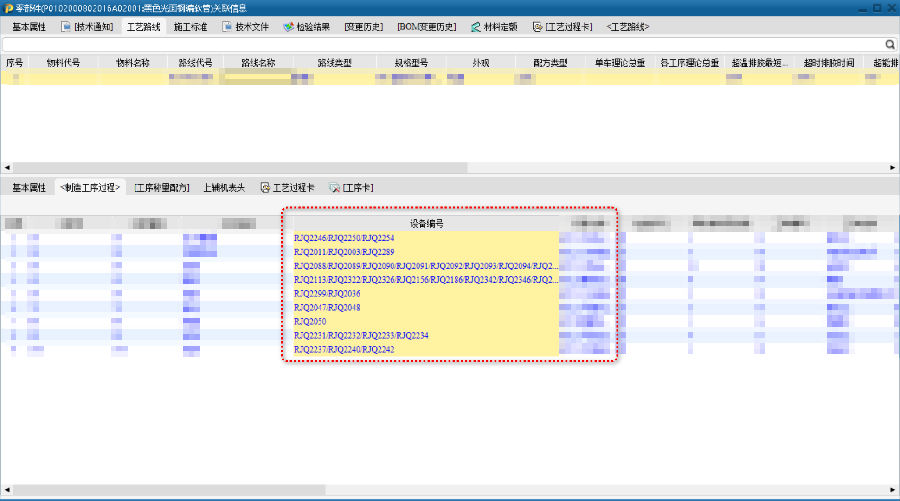Click the [技术通知] tab document icon
900x501 pixels.
pos(66,27)
